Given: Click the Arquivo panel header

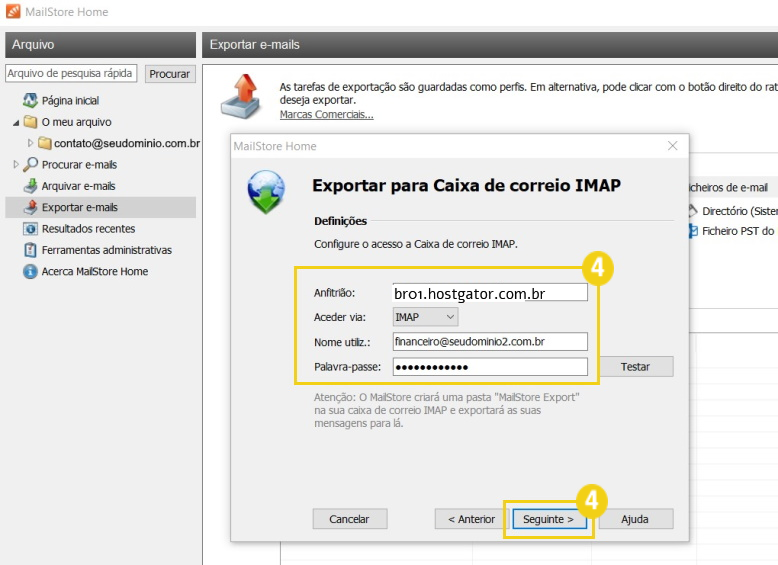Looking at the screenshot, I should pyautogui.click(x=100, y=45).
